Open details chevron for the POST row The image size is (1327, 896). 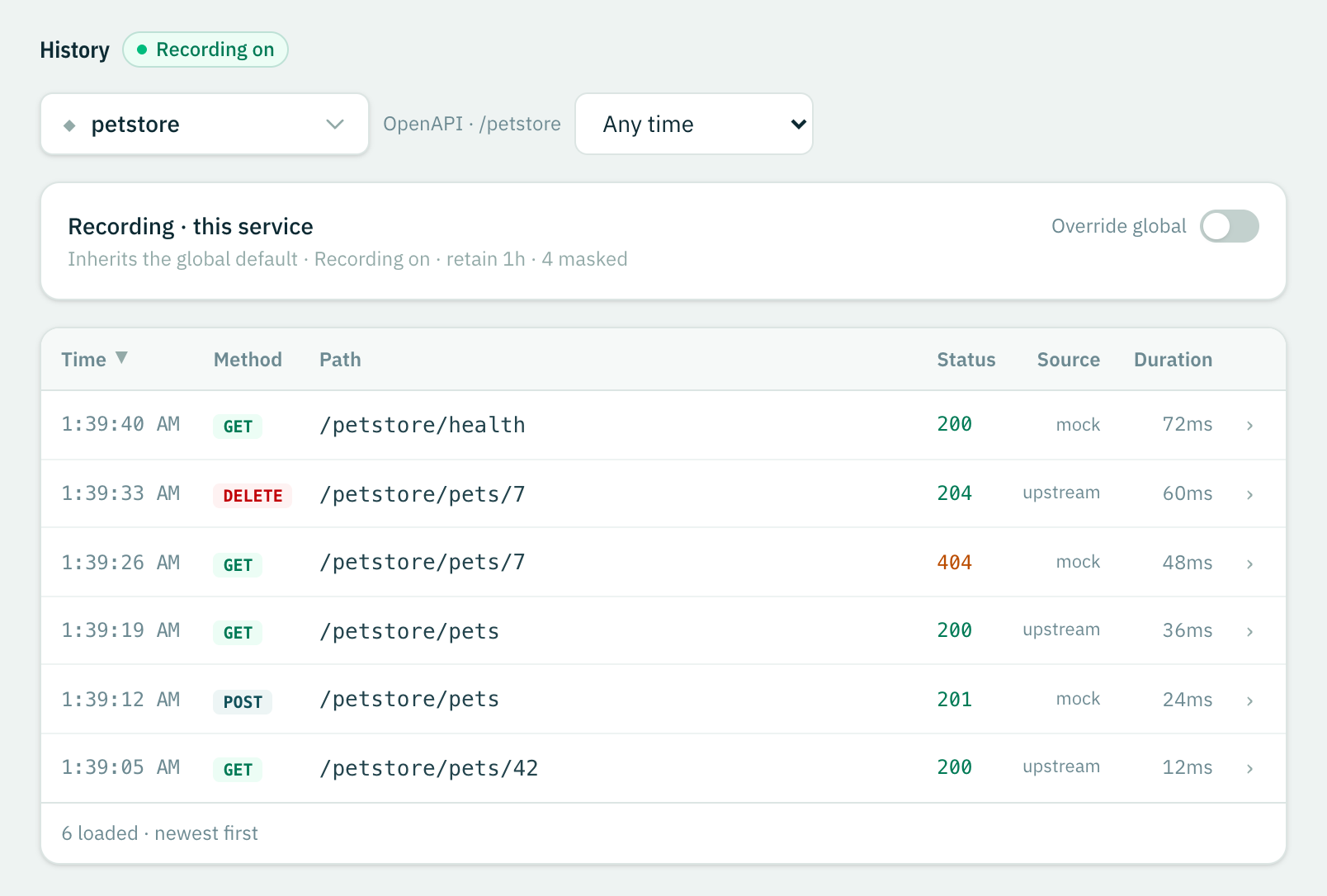(x=1249, y=701)
